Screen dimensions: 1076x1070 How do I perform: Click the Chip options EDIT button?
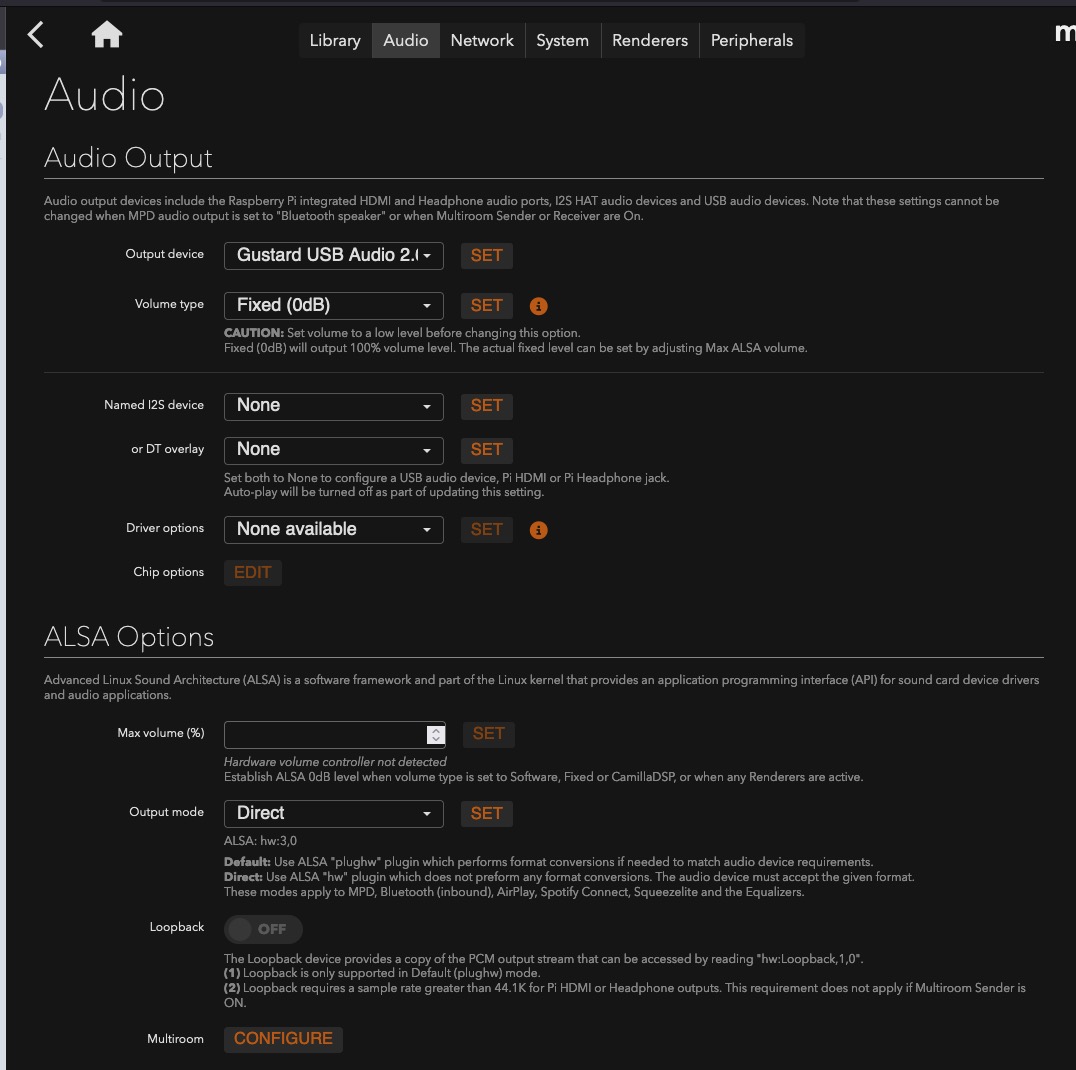pos(252,572)
